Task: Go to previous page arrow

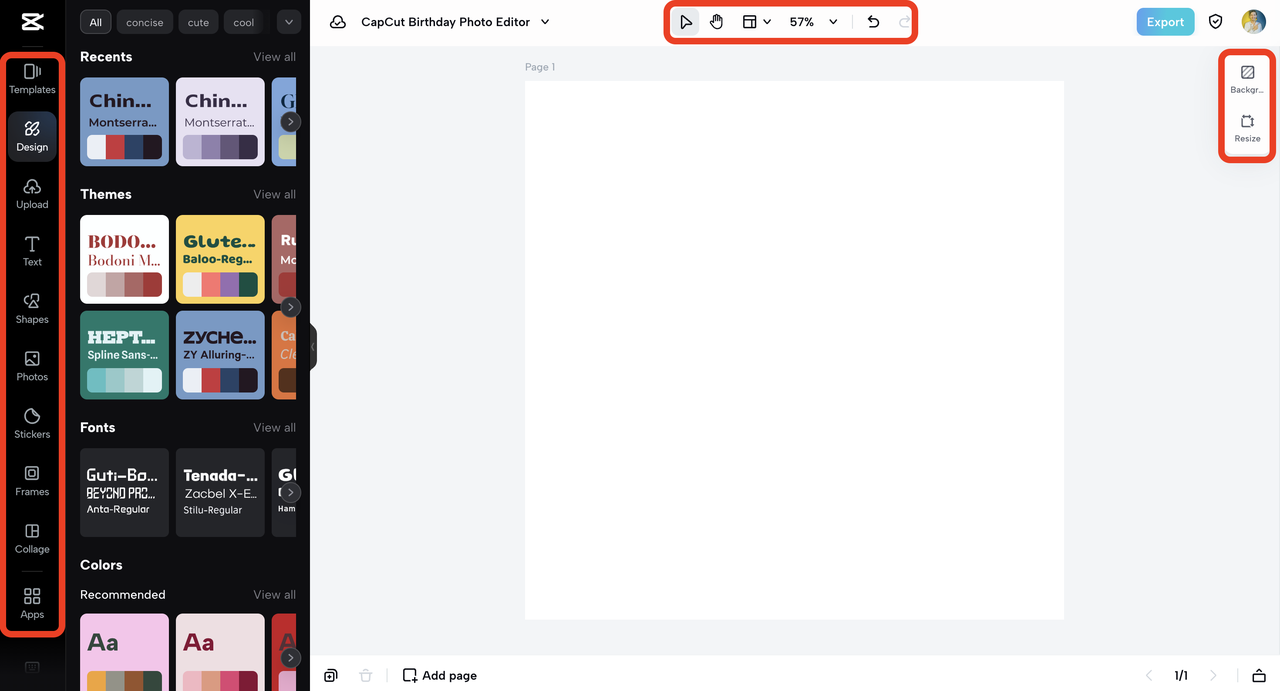Action: coord(1149,676)
